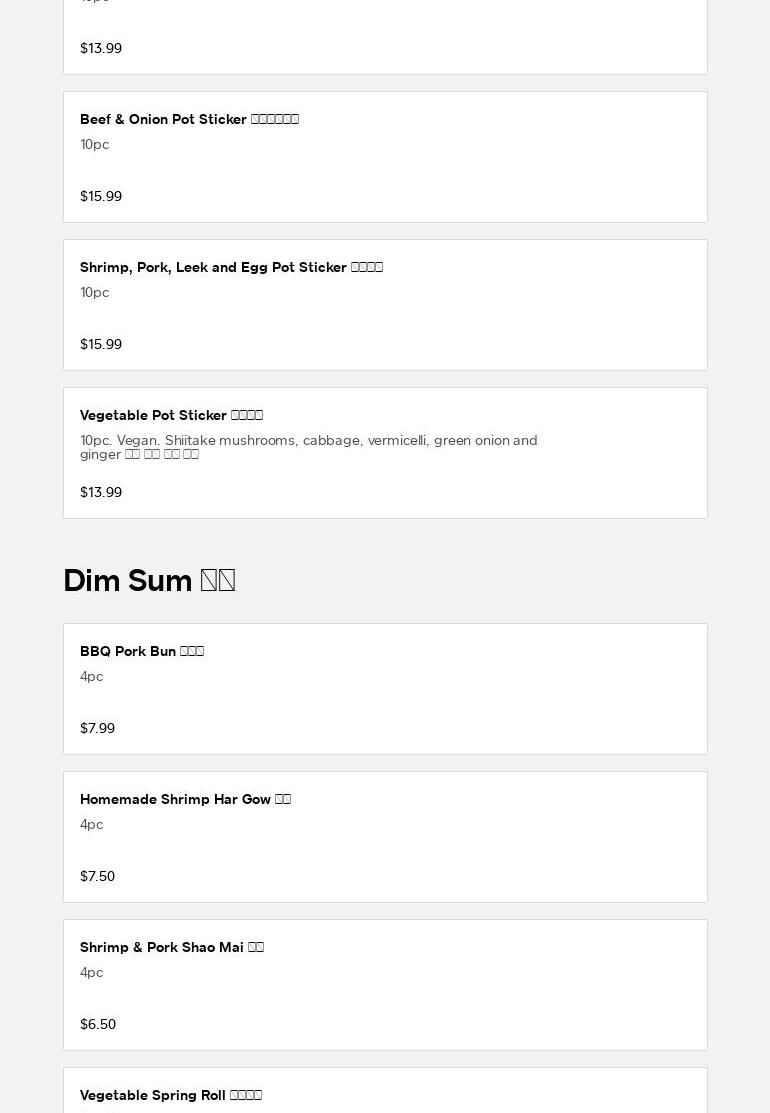Click the $13.99 Vegetable Pot Sticker price

click(x=101, y=492)
